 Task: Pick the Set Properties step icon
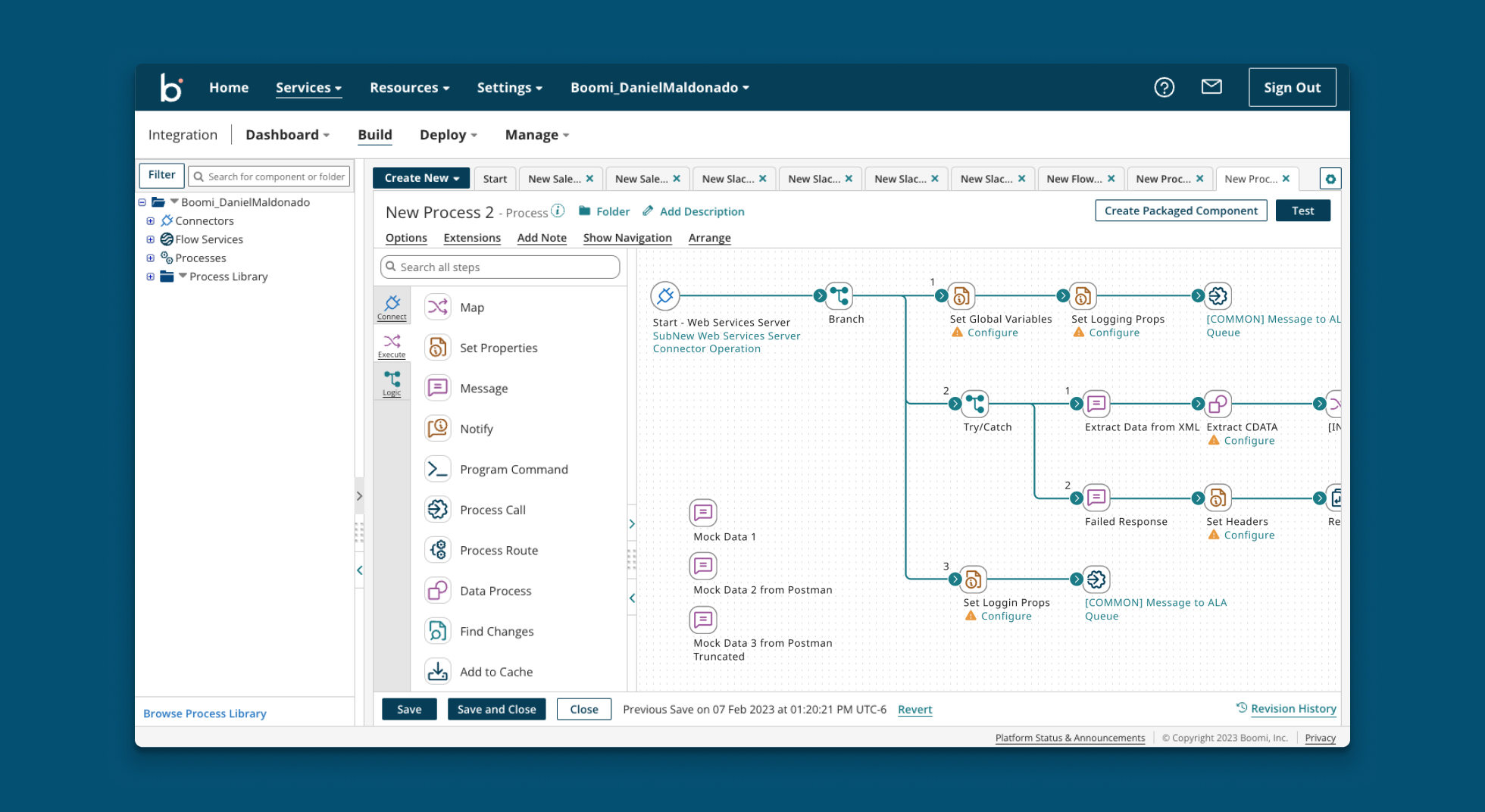438,348
